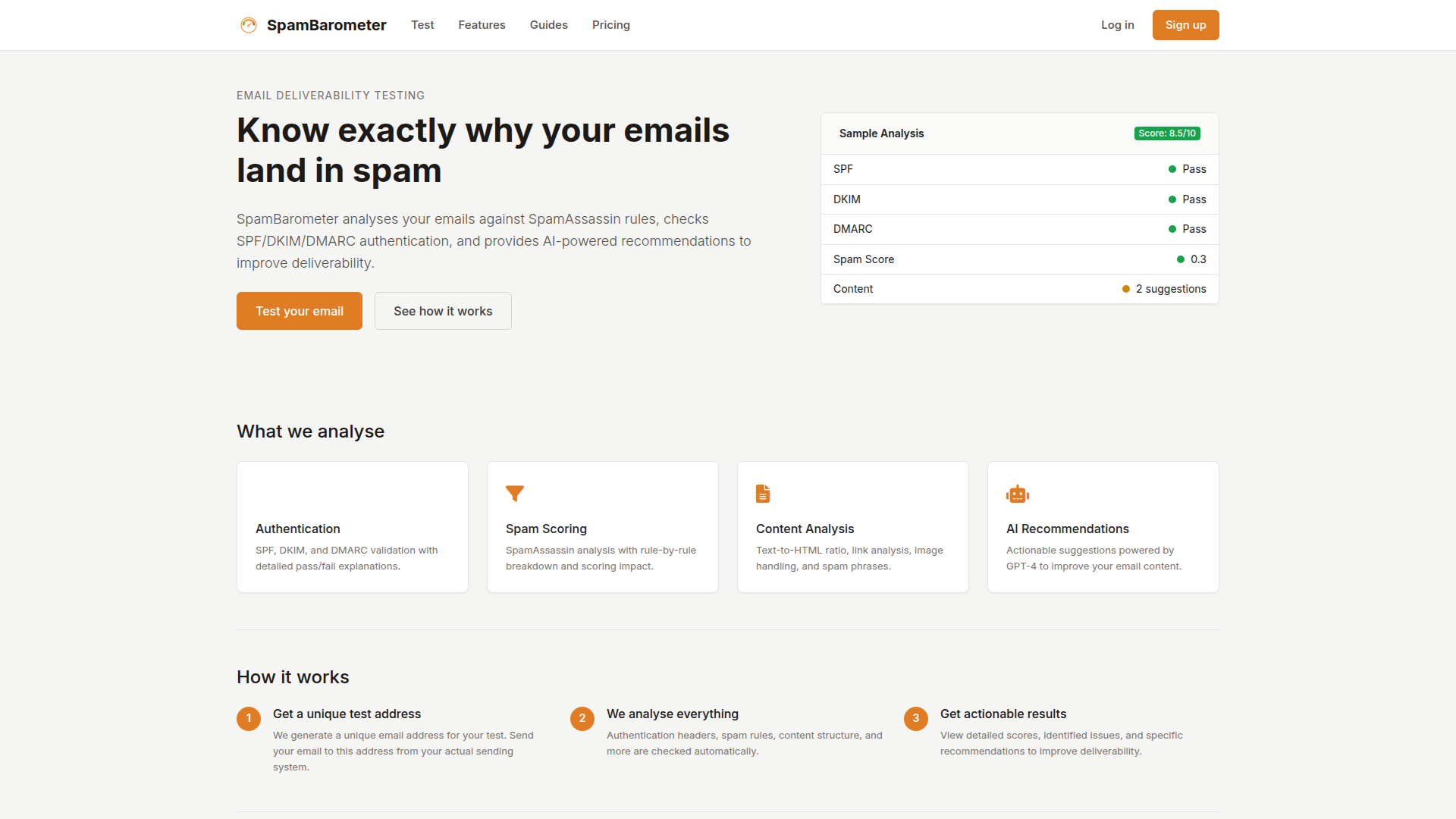Open the Test page from navigation
Screen dimensions: 1456x819
click(x=422, y=24)
